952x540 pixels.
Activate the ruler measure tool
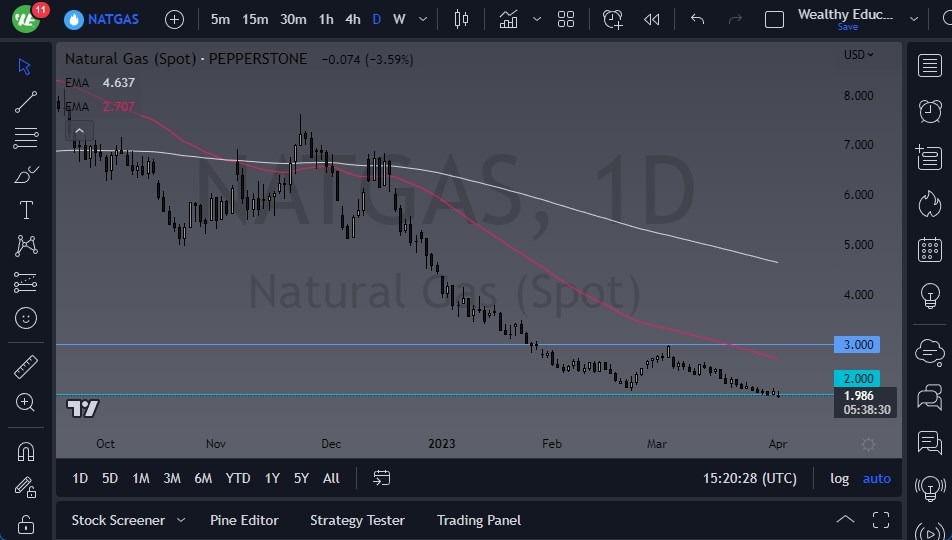pos(26,367)
